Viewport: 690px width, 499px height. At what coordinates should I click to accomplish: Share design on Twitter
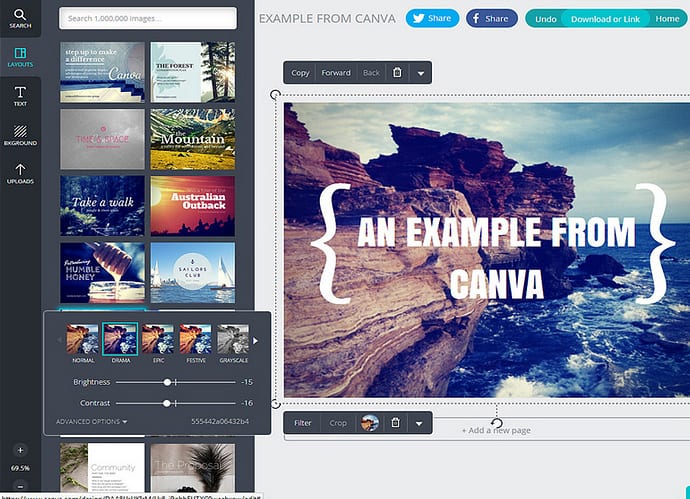coord(432,18)
